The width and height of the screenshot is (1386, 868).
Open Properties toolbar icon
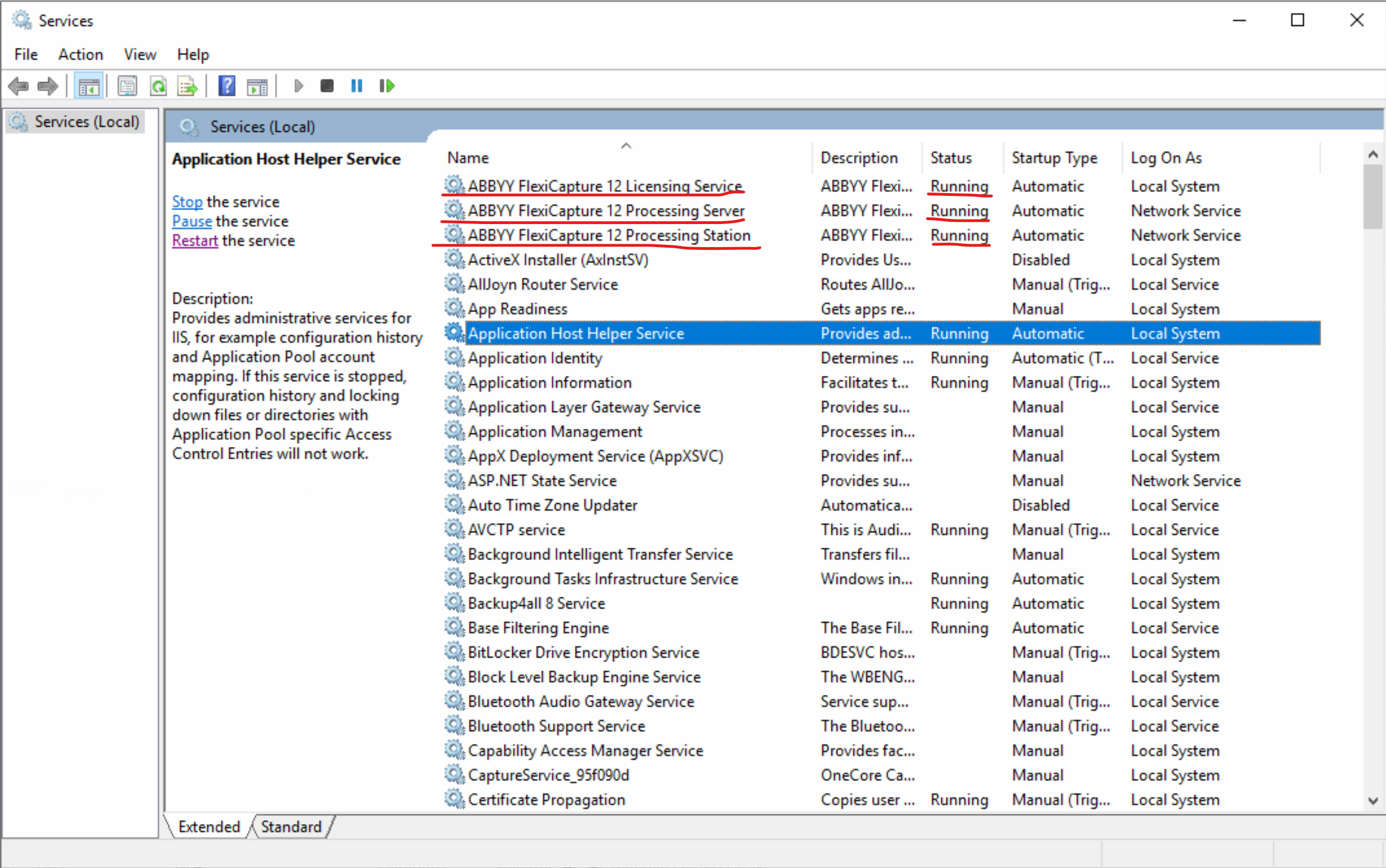127,86
